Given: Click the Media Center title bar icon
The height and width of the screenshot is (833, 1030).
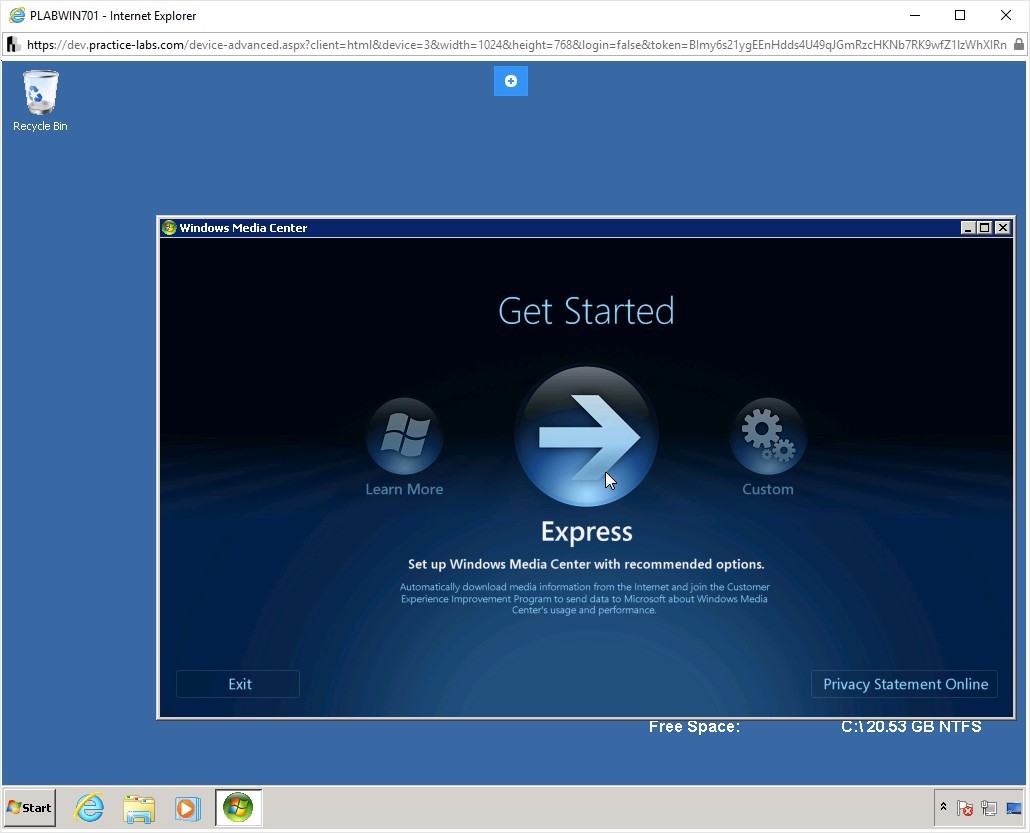Looking at the screenshot, I should [x=169, y=227].
